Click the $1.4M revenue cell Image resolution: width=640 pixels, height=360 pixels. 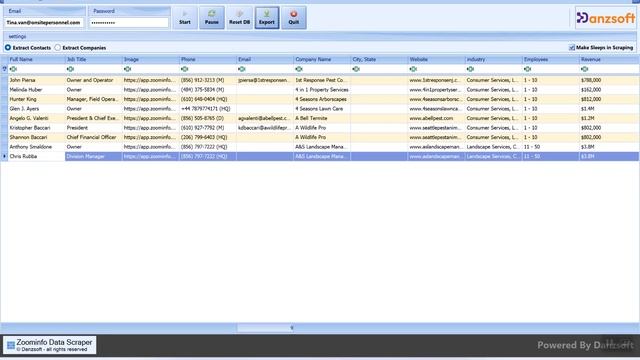tap(609, 109)
